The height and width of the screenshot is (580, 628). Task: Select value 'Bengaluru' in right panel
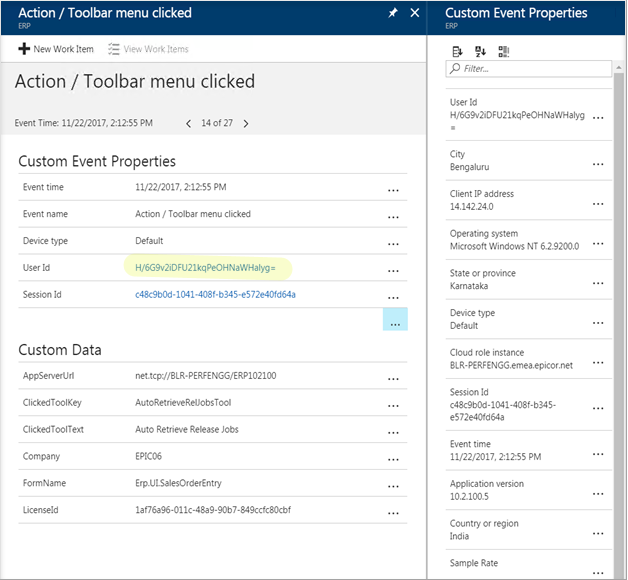(x=469, y=167)
